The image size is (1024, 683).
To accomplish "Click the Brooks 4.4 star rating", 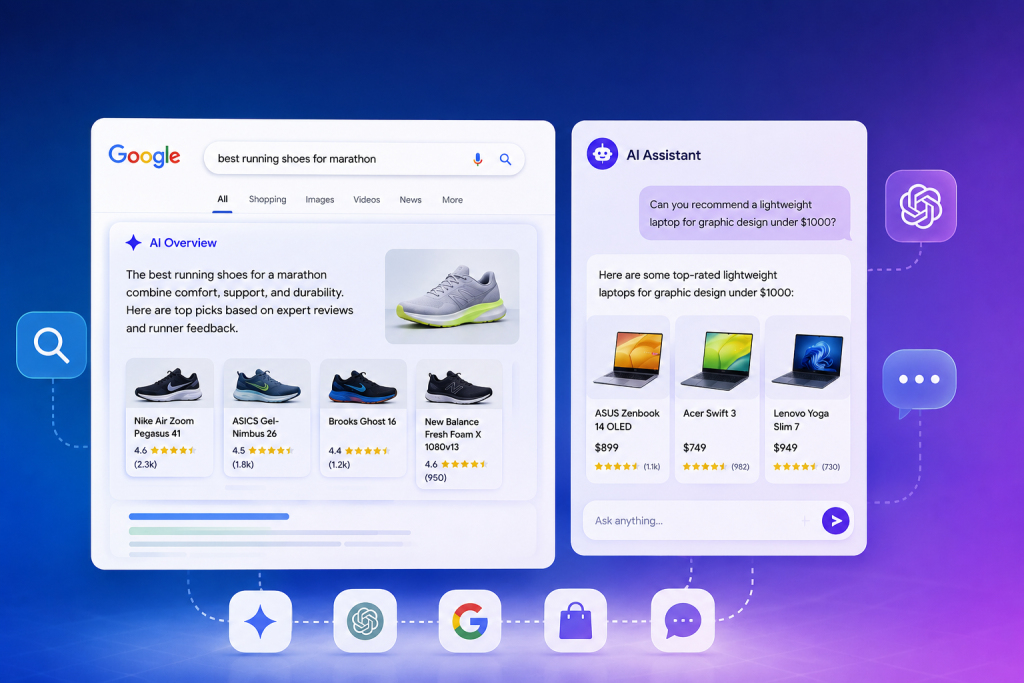I will tap(359, 451).
